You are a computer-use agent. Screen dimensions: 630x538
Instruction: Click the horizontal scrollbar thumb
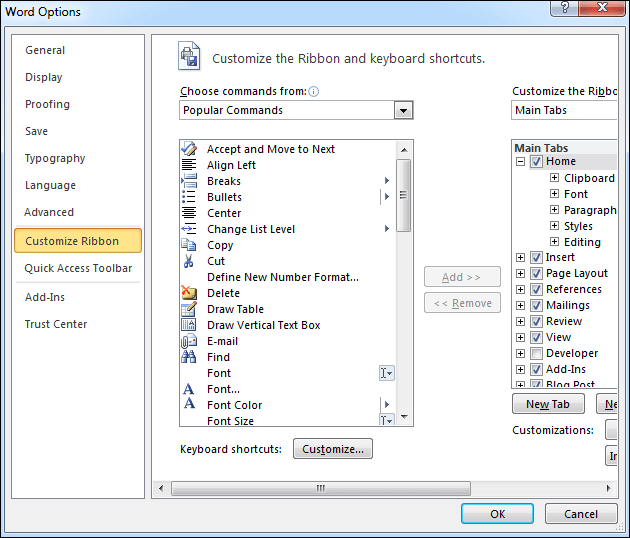click(x=321, y=488)
